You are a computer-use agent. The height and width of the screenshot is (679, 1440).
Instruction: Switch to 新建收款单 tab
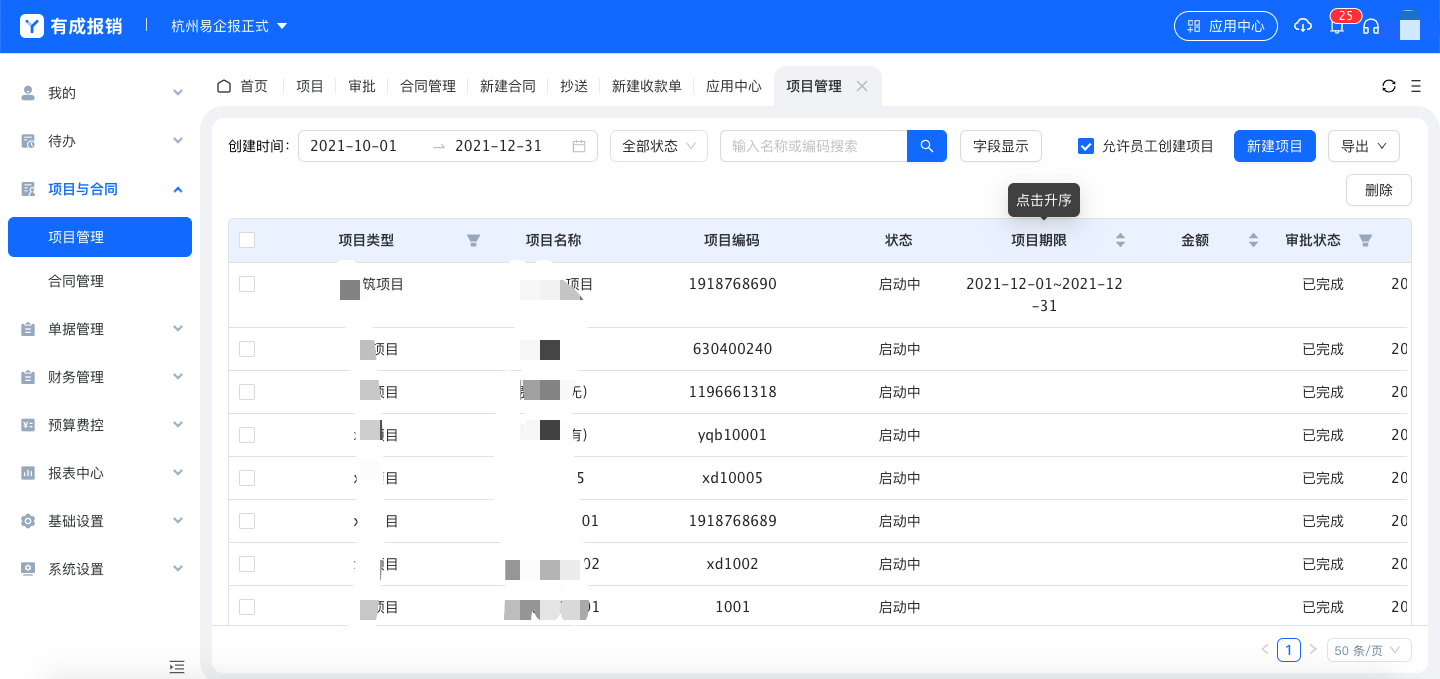[647, 86]
